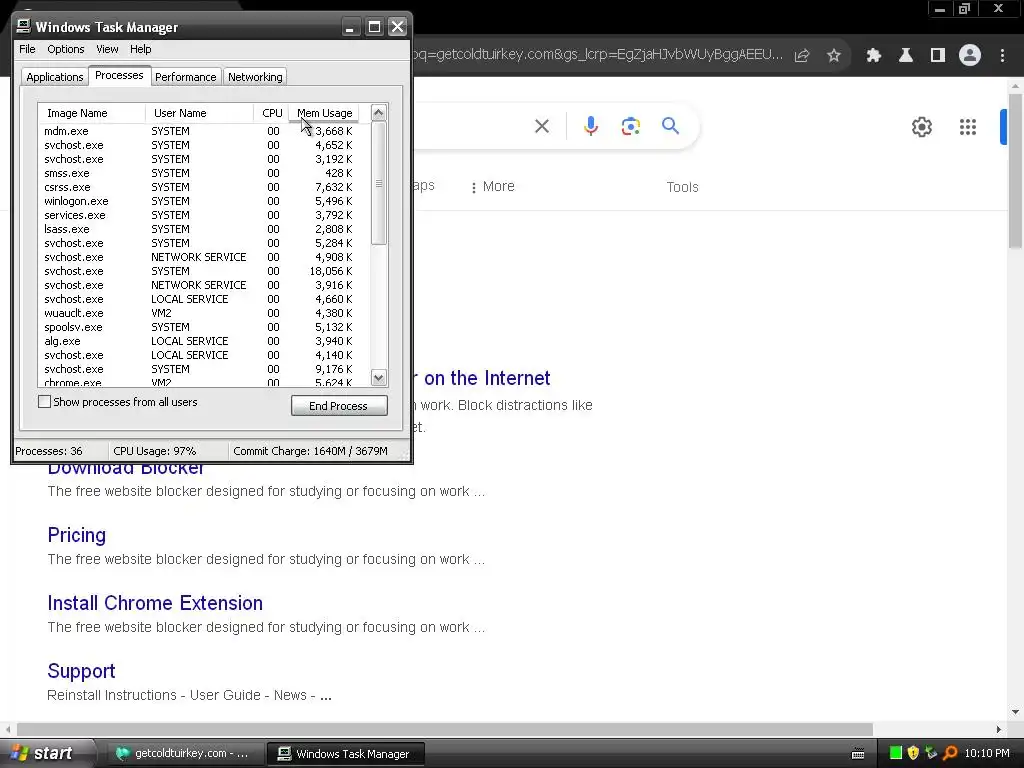
Task: Select the winlogon.exe process row
Action: (x=199, y=201)
